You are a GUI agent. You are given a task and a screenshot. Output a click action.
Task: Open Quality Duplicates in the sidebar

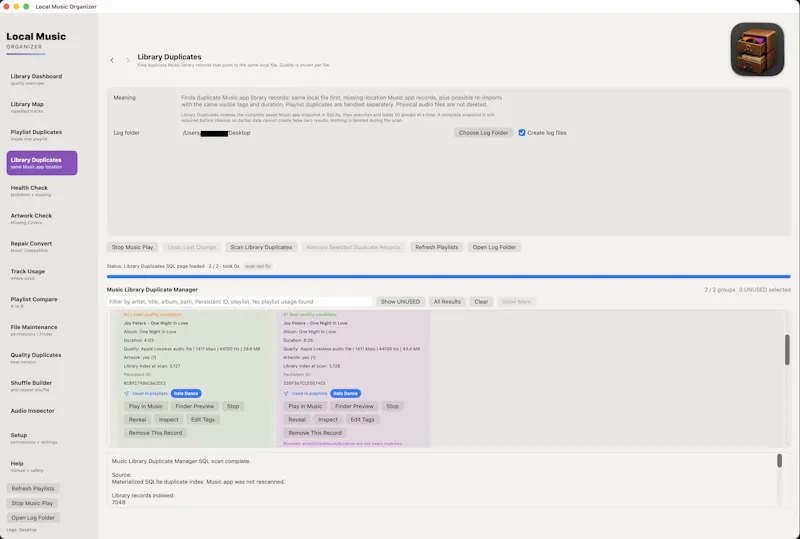[x=42, y=358]
